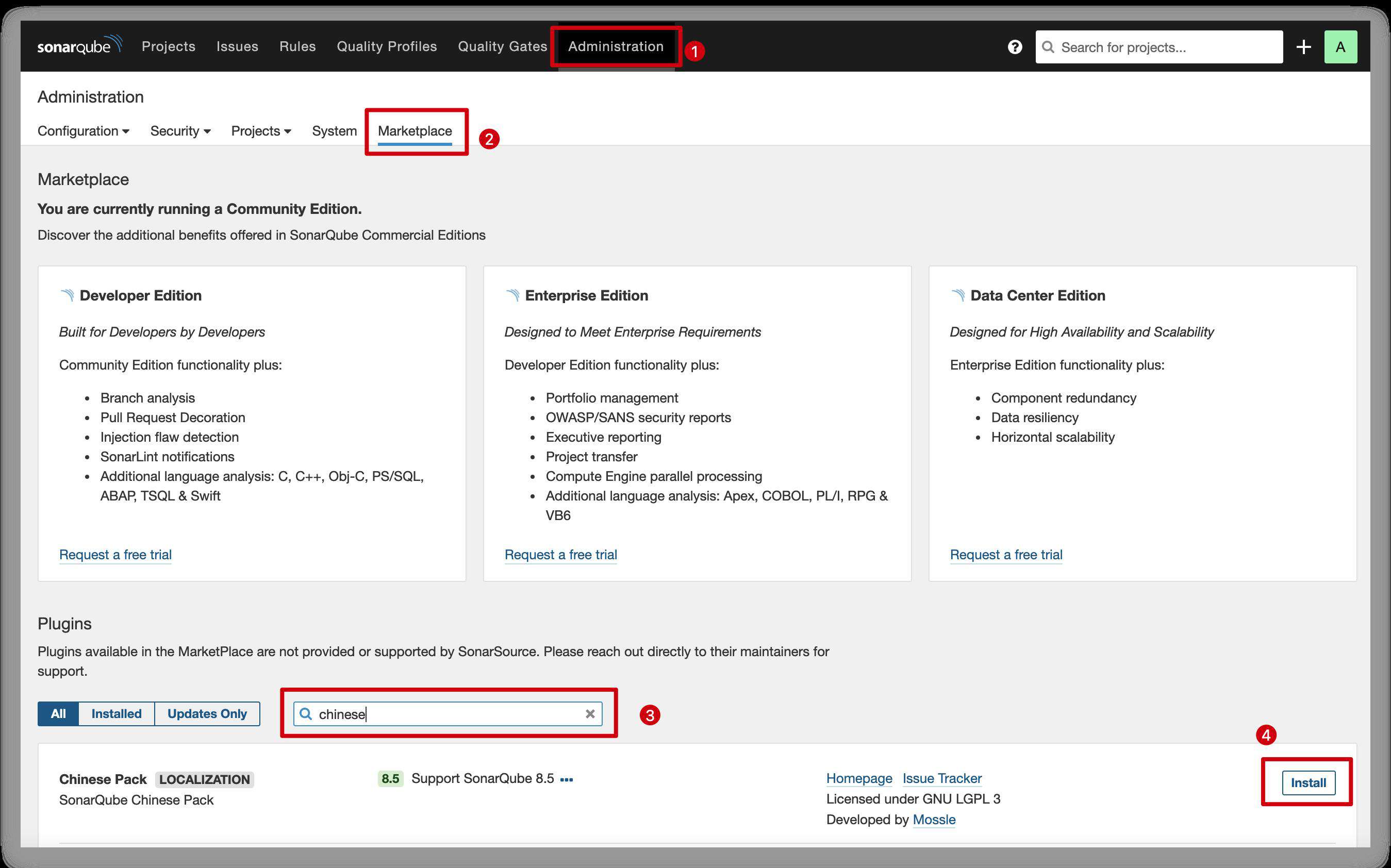The height and width of the screenshot is (868, 1391).
Task: Click the Enterprise Edition logo icon
Action: coord(512,295)
